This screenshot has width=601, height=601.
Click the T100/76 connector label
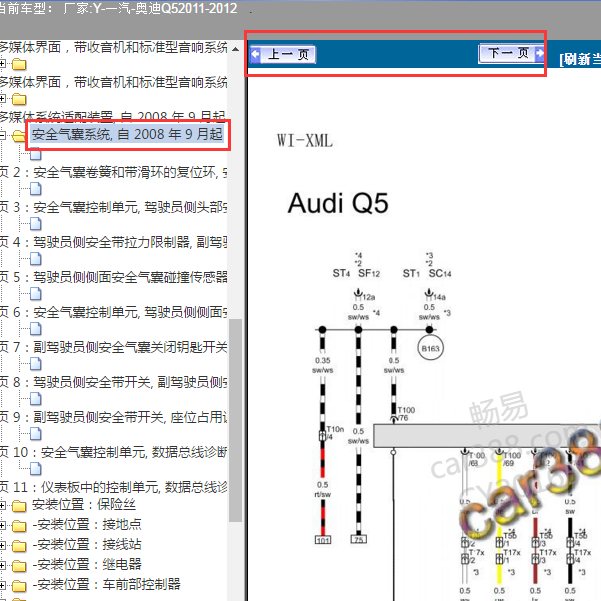(x=406, y=414)
